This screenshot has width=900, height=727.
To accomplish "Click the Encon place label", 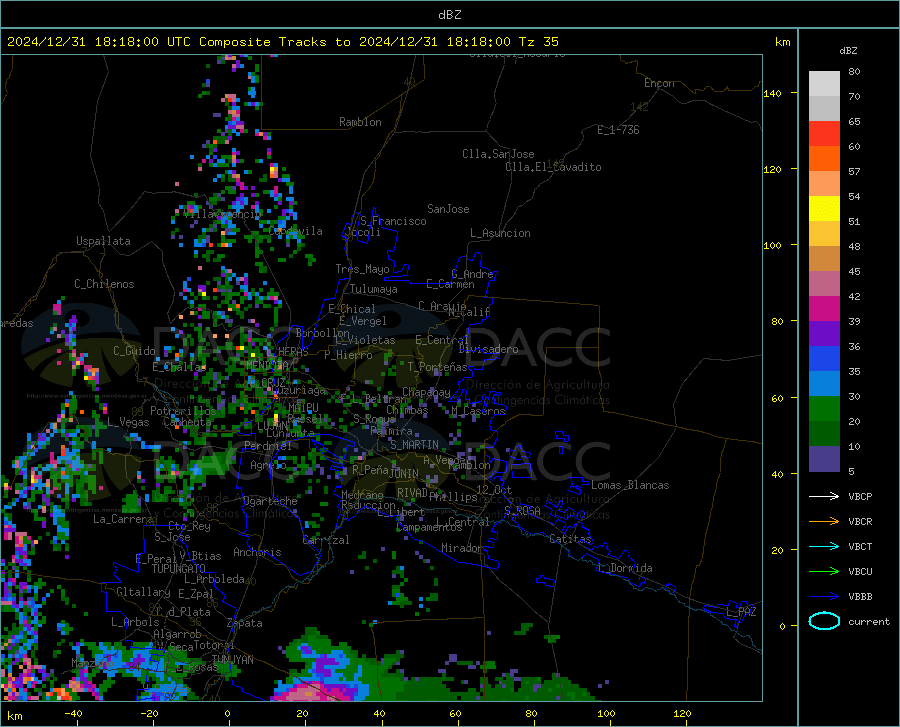I will tap(659, 83).
